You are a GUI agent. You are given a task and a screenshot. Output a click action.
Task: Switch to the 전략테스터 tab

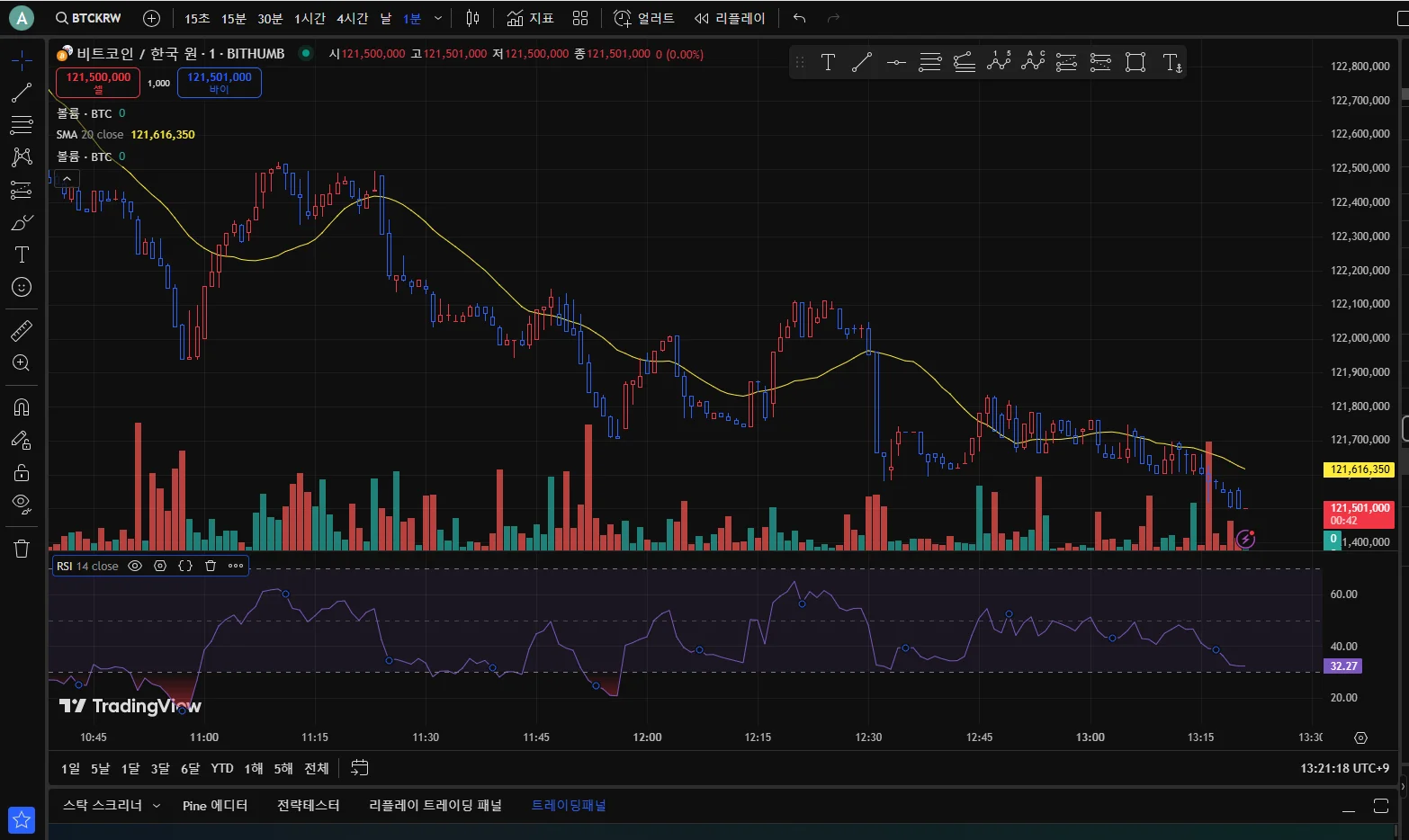[308, 806]
